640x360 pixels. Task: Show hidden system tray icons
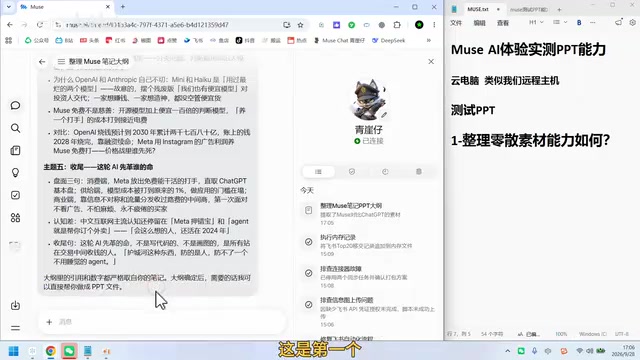tap(507, 351)
